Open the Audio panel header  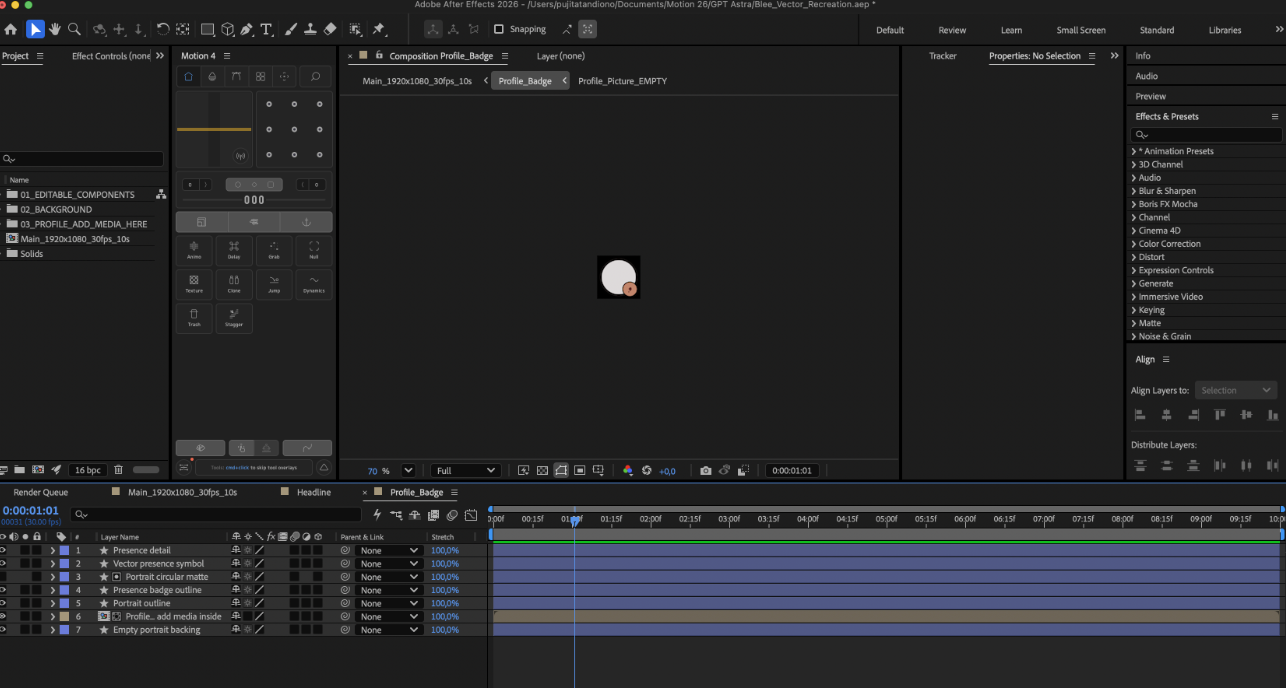point(1146,76)
